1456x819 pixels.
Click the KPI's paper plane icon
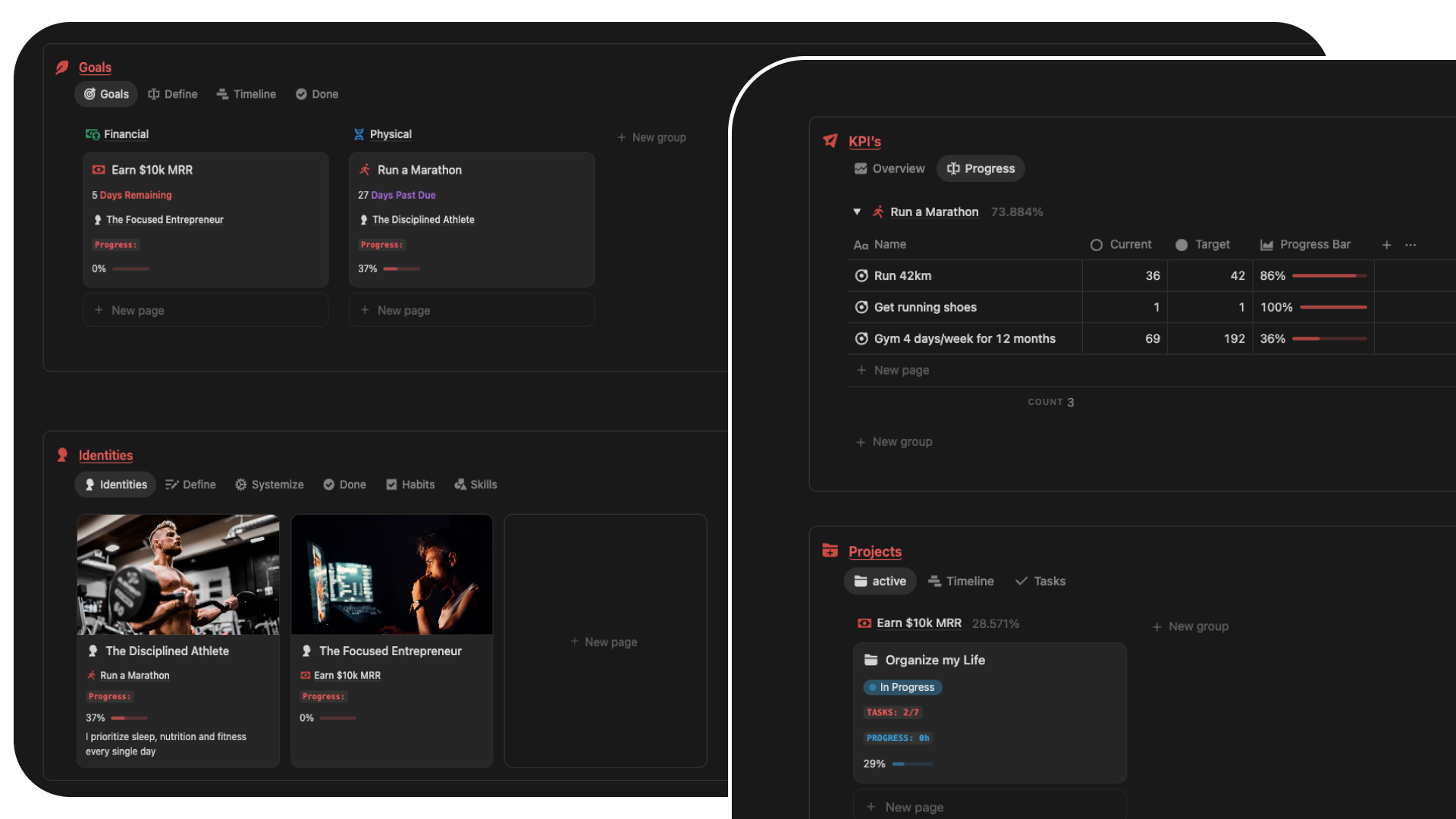pos(830,141)
